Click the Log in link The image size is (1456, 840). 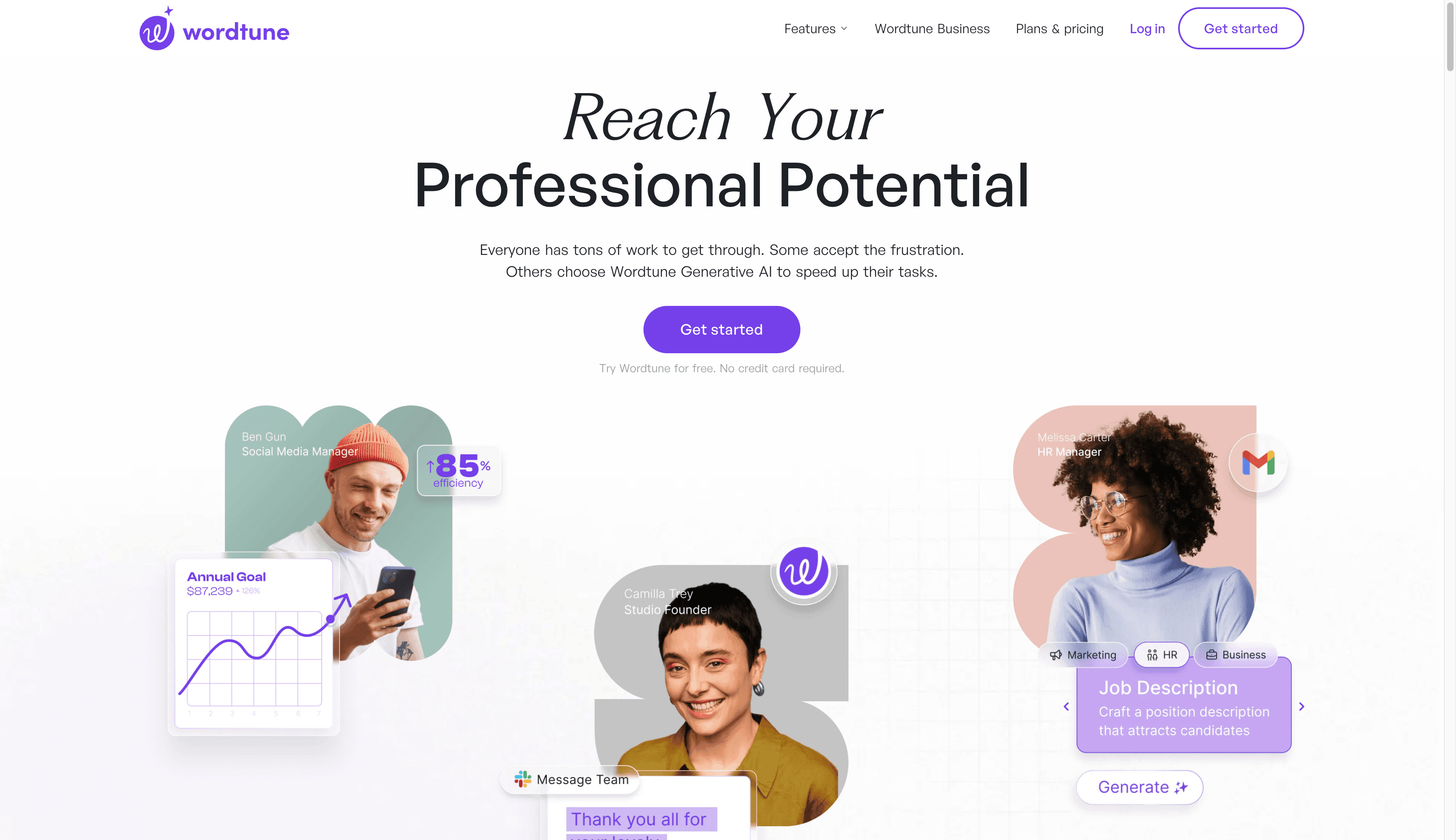coord(1148,28)
